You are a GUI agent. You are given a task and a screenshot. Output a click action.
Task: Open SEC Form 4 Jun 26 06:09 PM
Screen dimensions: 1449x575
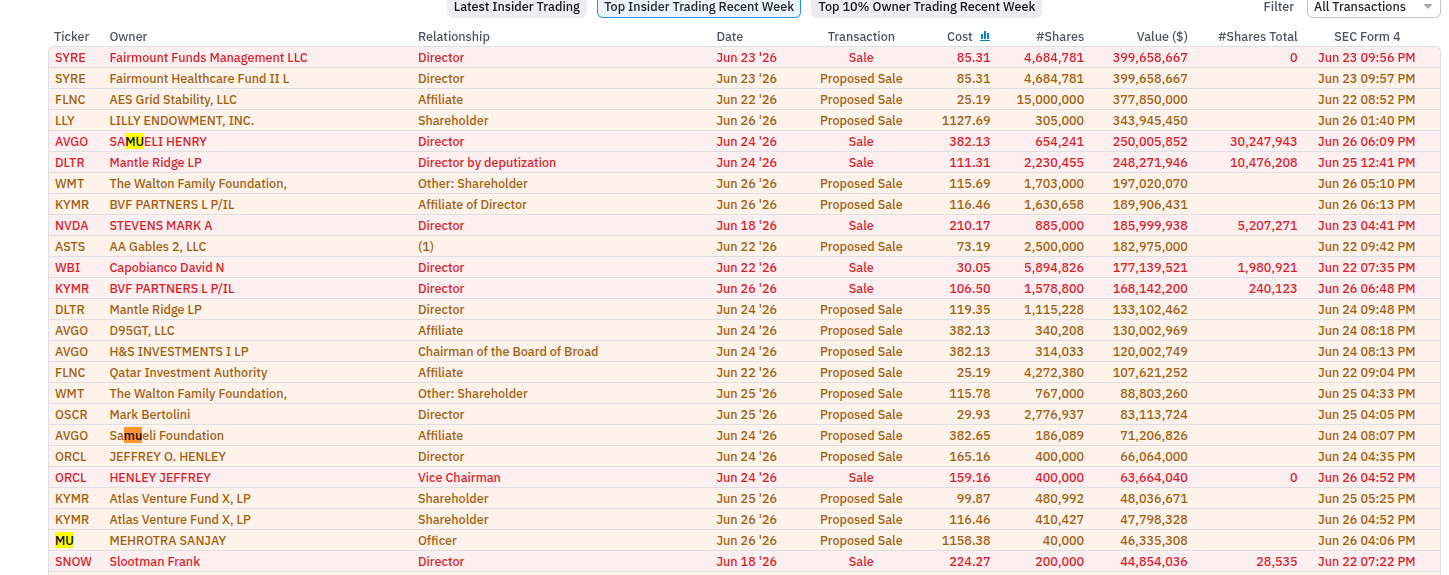(1366, 141)
